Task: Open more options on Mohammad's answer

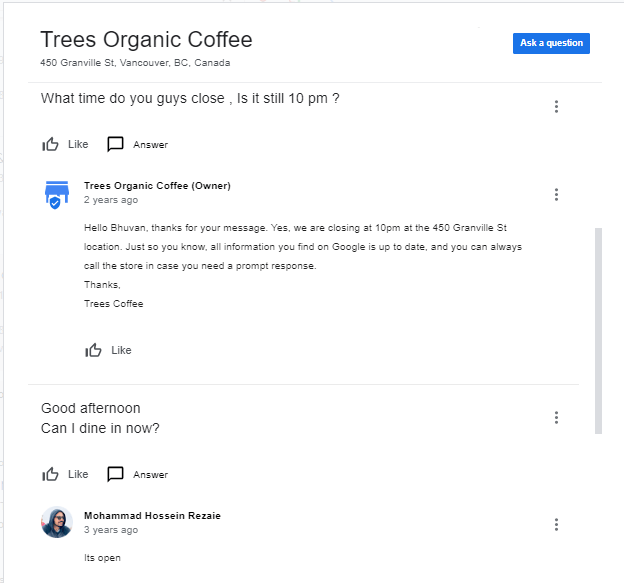Action: tap(556, 525)
